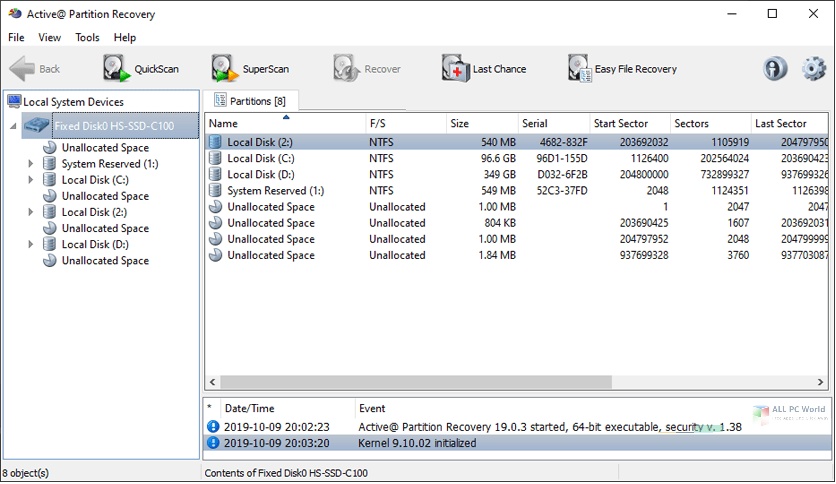Open the File menu
836x484 pixels.
[x=16, y=37]
